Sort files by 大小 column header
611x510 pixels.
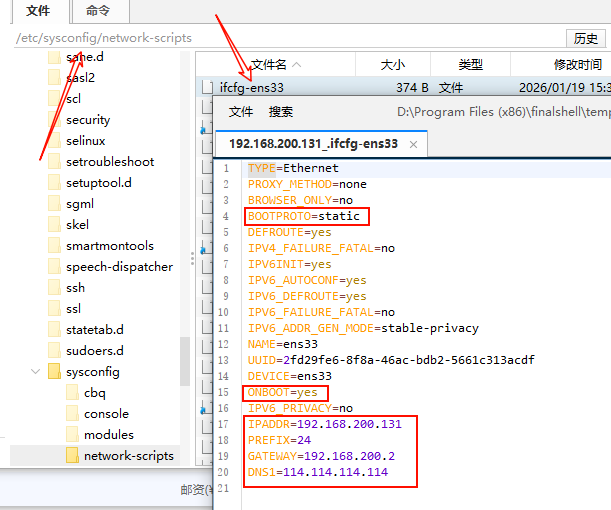[393, 64]
